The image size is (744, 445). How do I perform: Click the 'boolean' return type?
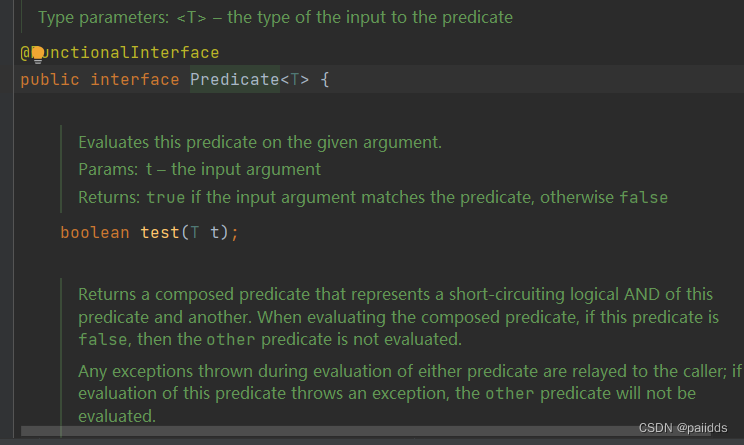tap(95, 232)
